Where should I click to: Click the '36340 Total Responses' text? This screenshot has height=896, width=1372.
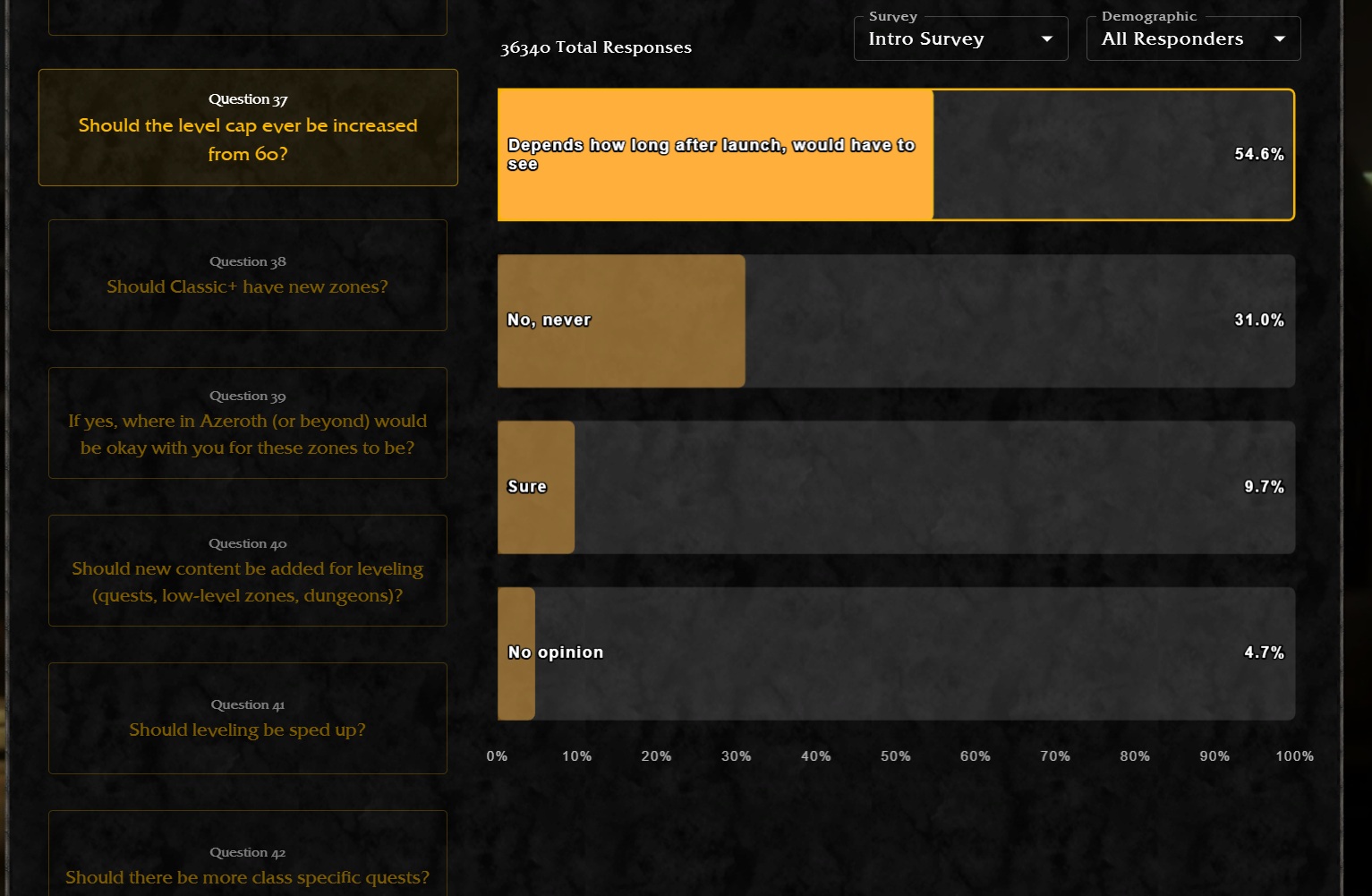(596, 47)
